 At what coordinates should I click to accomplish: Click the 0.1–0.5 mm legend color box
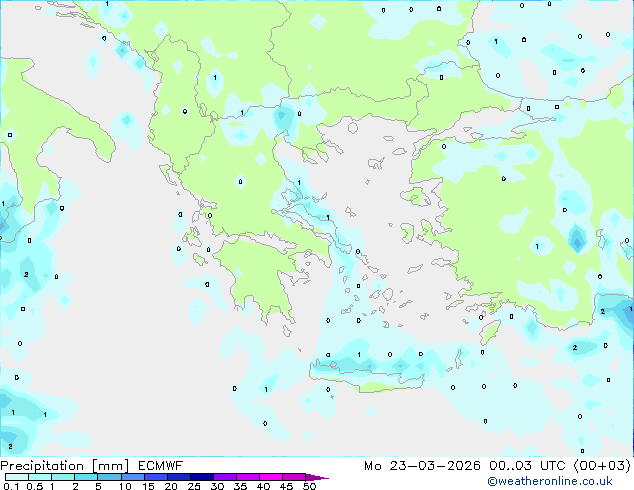click(17, 477)
